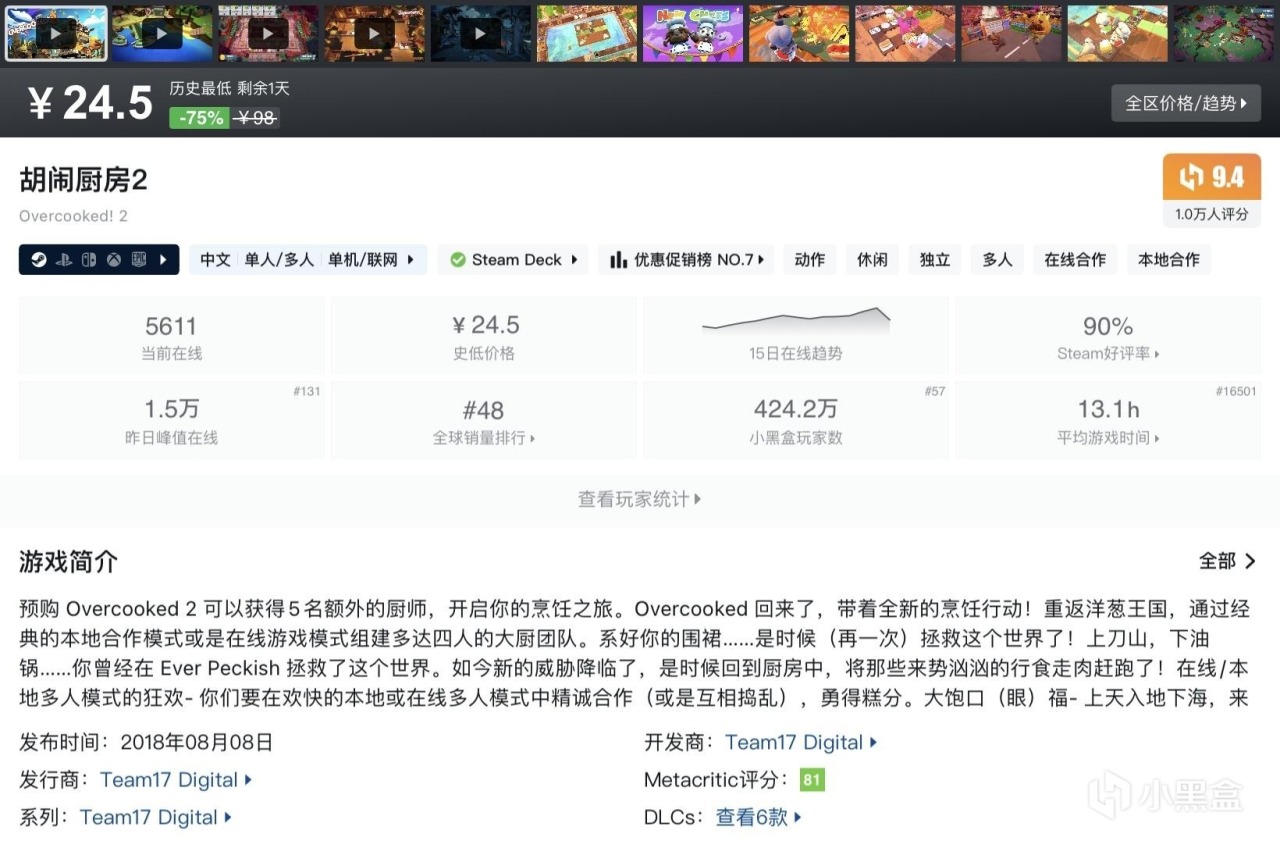Viewport: 1280px width, 841px height.
Task: Play the fifth trailer with dark blue scene
Action: click(481, 34)
